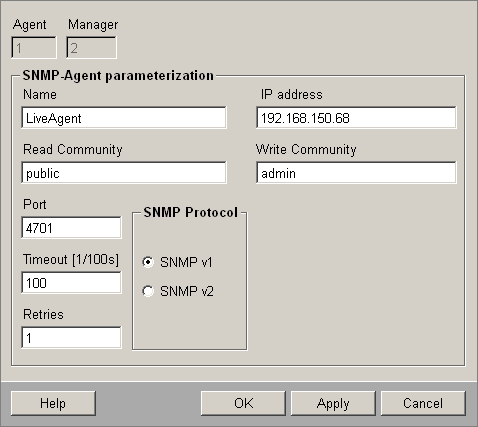
Task: Click the IP address label text
Action: [x=292, y=95]
